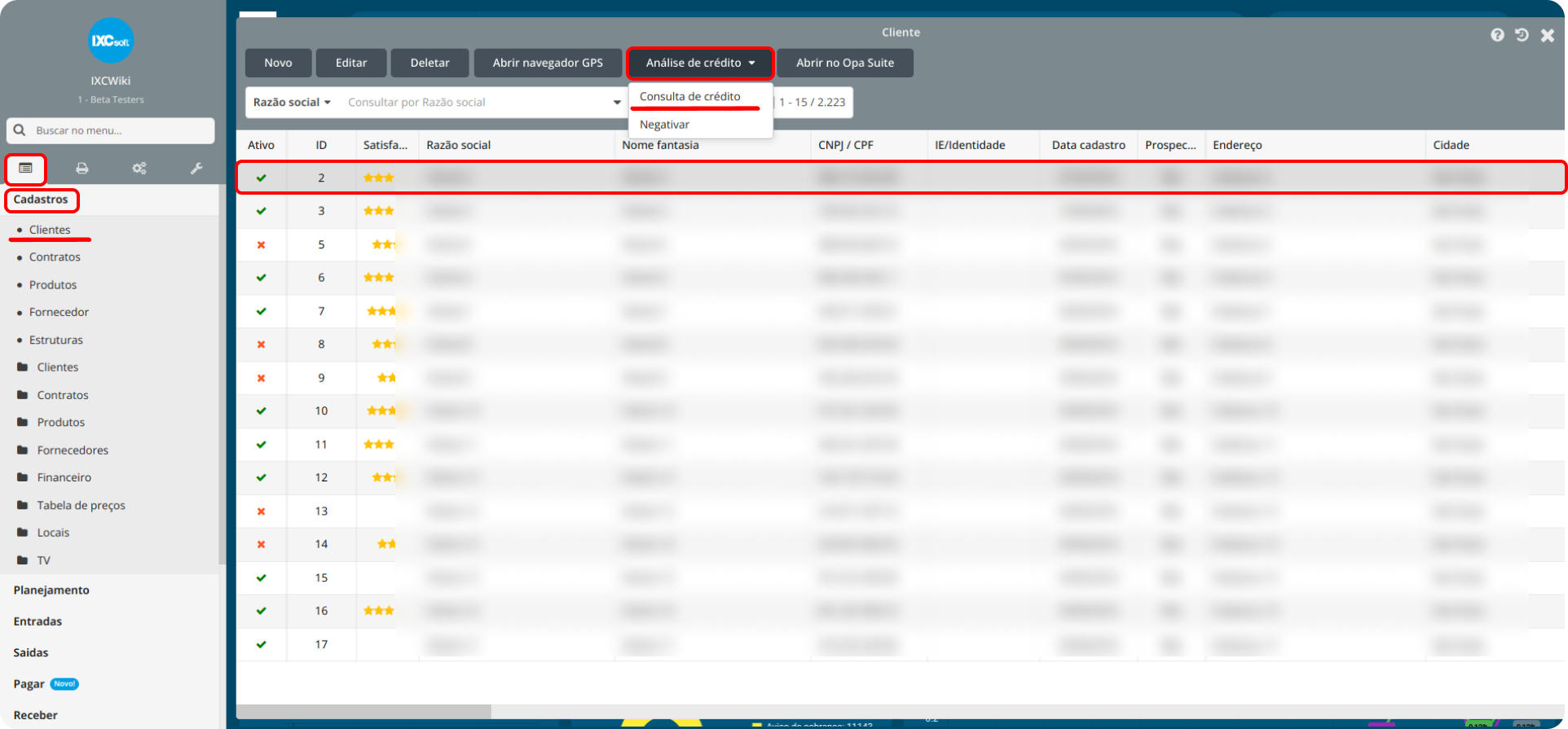Screen dimensions: 1568x729
Task: Click the satisfaction stars for ID 9
Action: 386,378
